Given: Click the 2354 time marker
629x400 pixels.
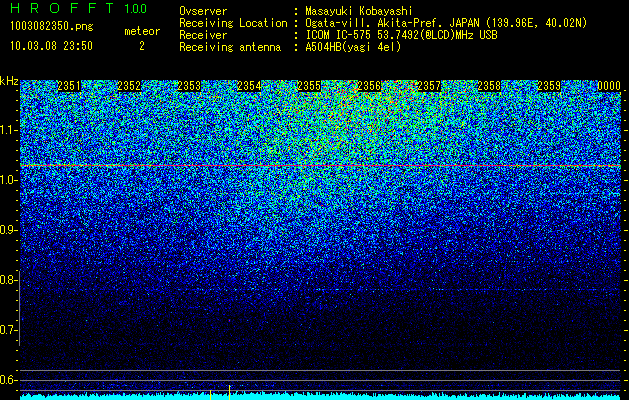Looking at the screenshot, I should tap(249, 86).
